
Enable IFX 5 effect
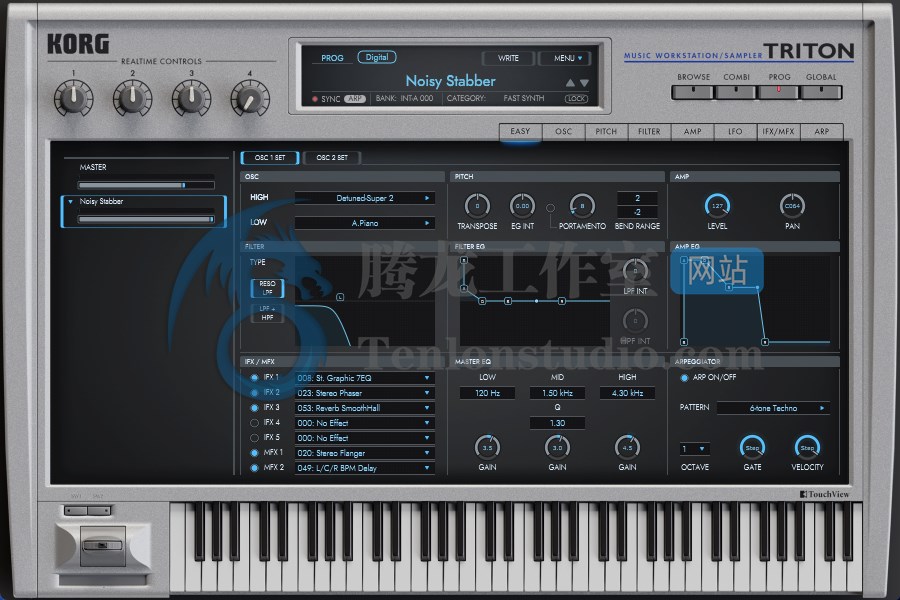click(x=254, y=438)
